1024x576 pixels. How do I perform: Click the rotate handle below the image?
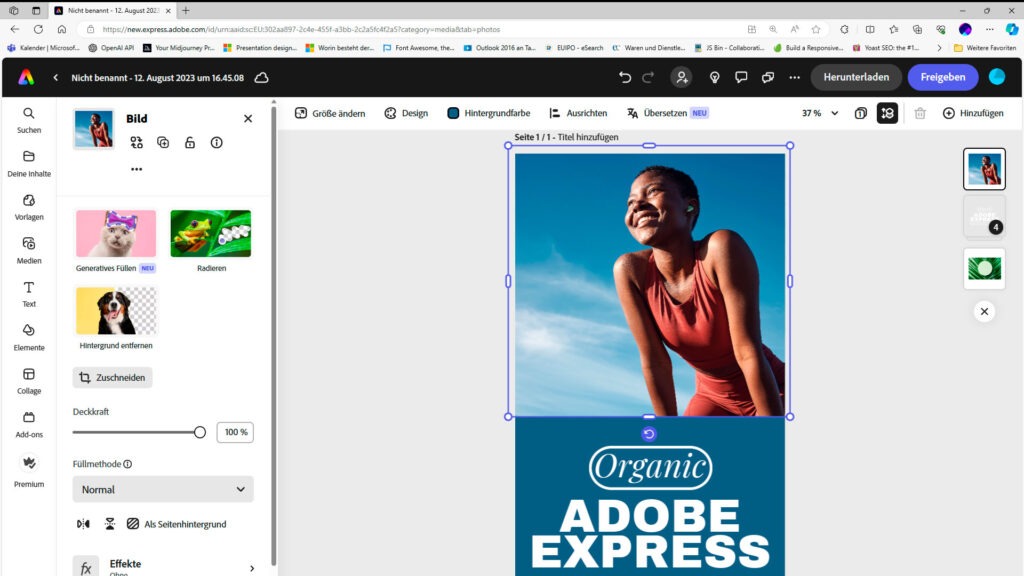(x=648, y=434)
